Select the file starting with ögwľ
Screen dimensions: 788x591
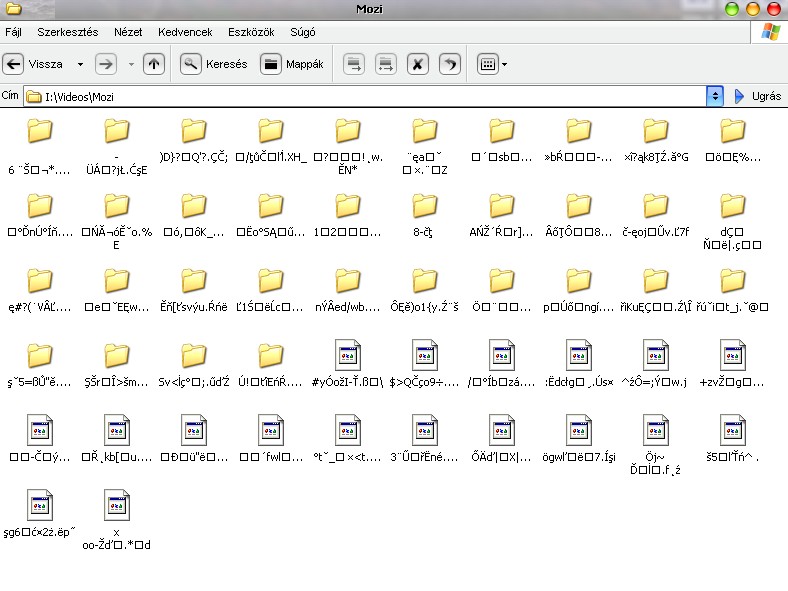click(x=578, y=439)
